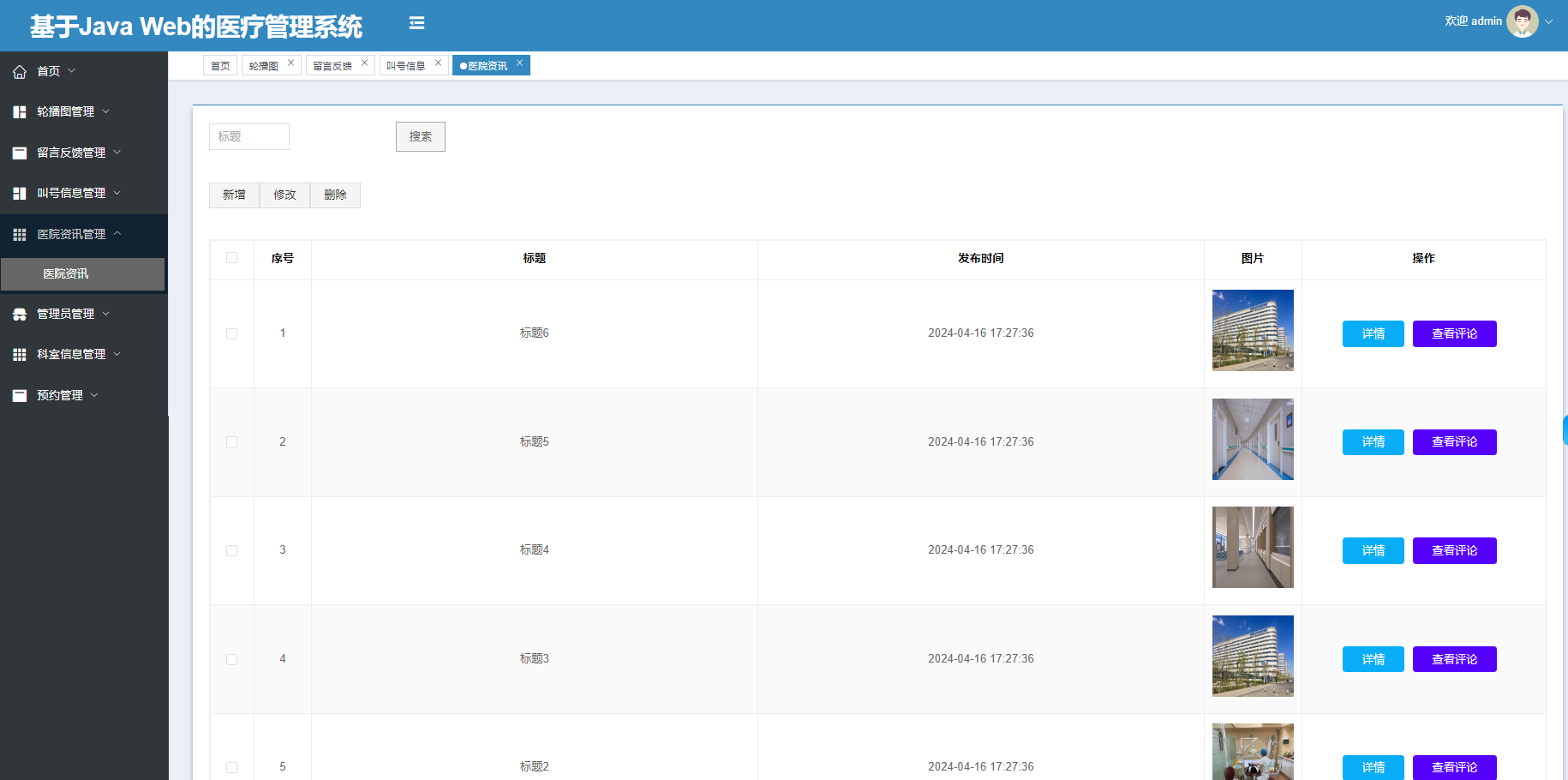This screenshot has height=780, width=1568.
Task: Click the 叫号信息管理 sidebar icon
Action: click(20, 194)
